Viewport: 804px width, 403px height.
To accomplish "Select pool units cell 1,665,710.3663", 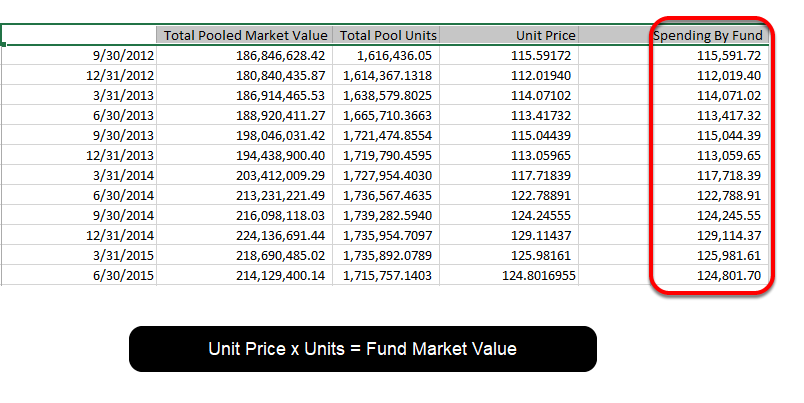I will (x=386, y=115).
